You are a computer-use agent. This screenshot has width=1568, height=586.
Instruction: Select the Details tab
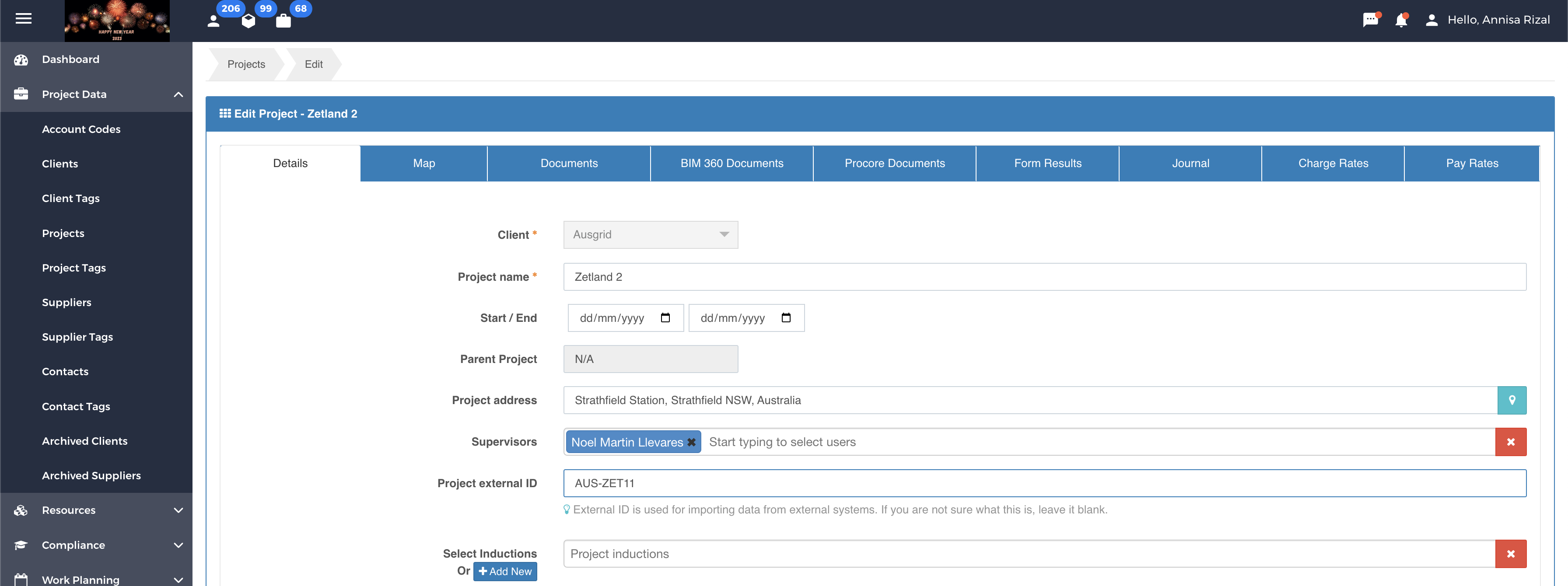[x=290, y=164]
